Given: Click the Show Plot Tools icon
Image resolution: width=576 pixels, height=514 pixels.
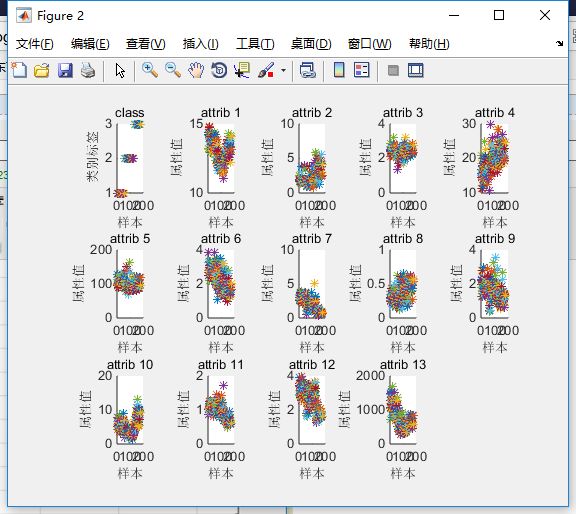Looking at the screenshot, I should point(416,70).
